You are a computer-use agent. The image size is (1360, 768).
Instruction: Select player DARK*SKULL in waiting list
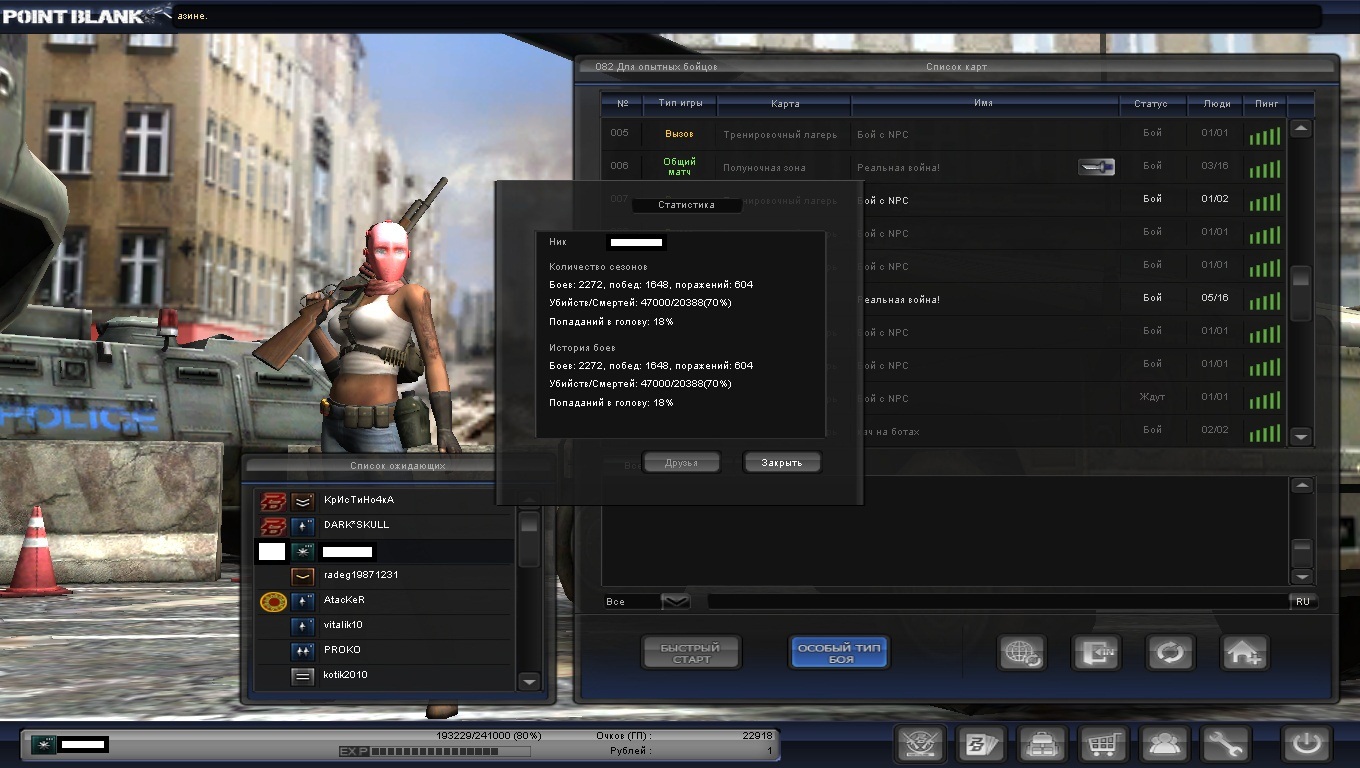[x=385, y=525]
